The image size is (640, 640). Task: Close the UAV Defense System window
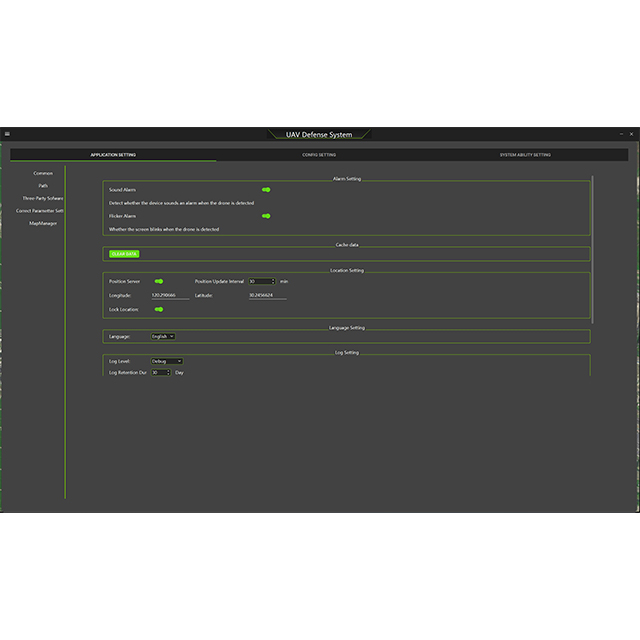[631, 134]
